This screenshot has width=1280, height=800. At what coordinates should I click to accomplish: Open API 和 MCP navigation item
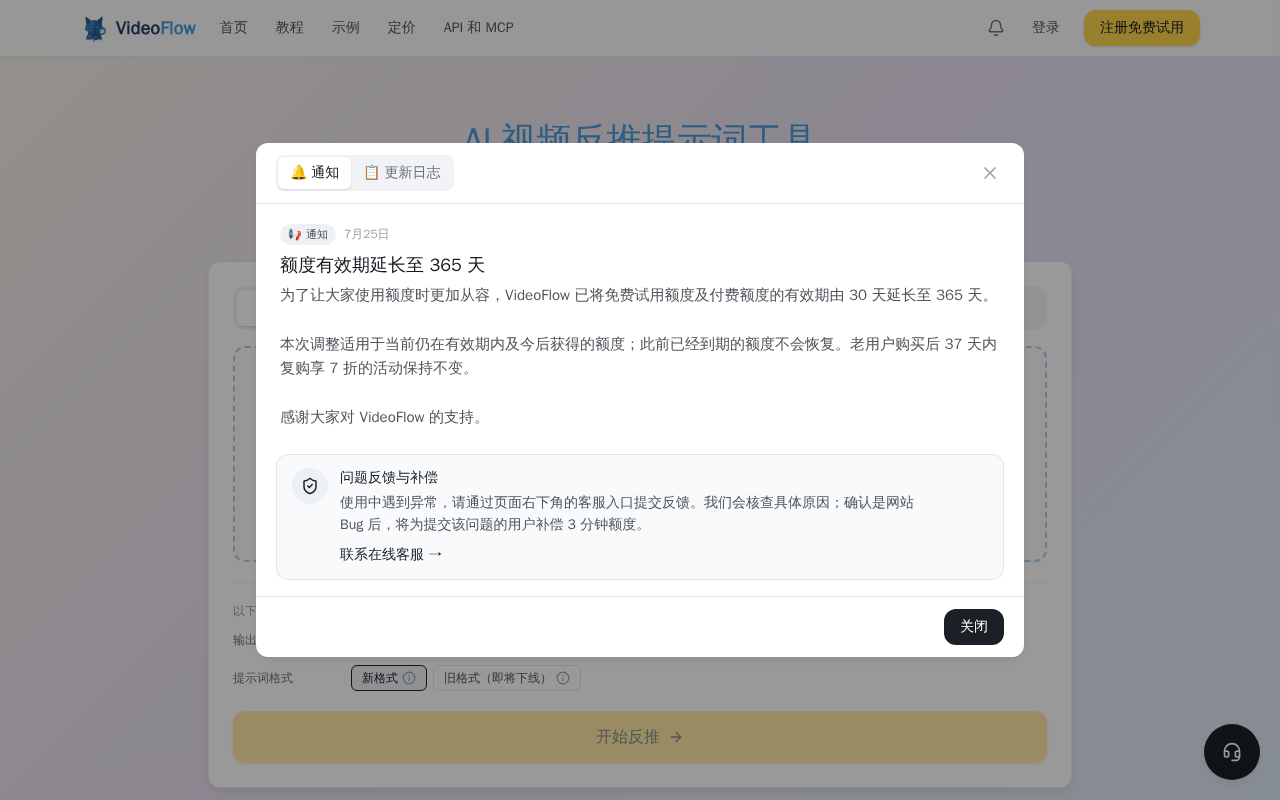479,28
